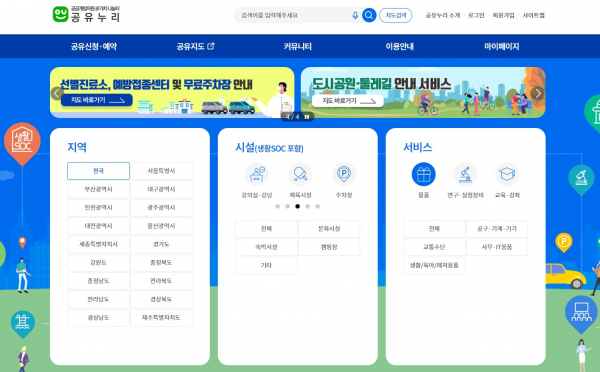Select the 서울특별시 region option

coord(161,171)
